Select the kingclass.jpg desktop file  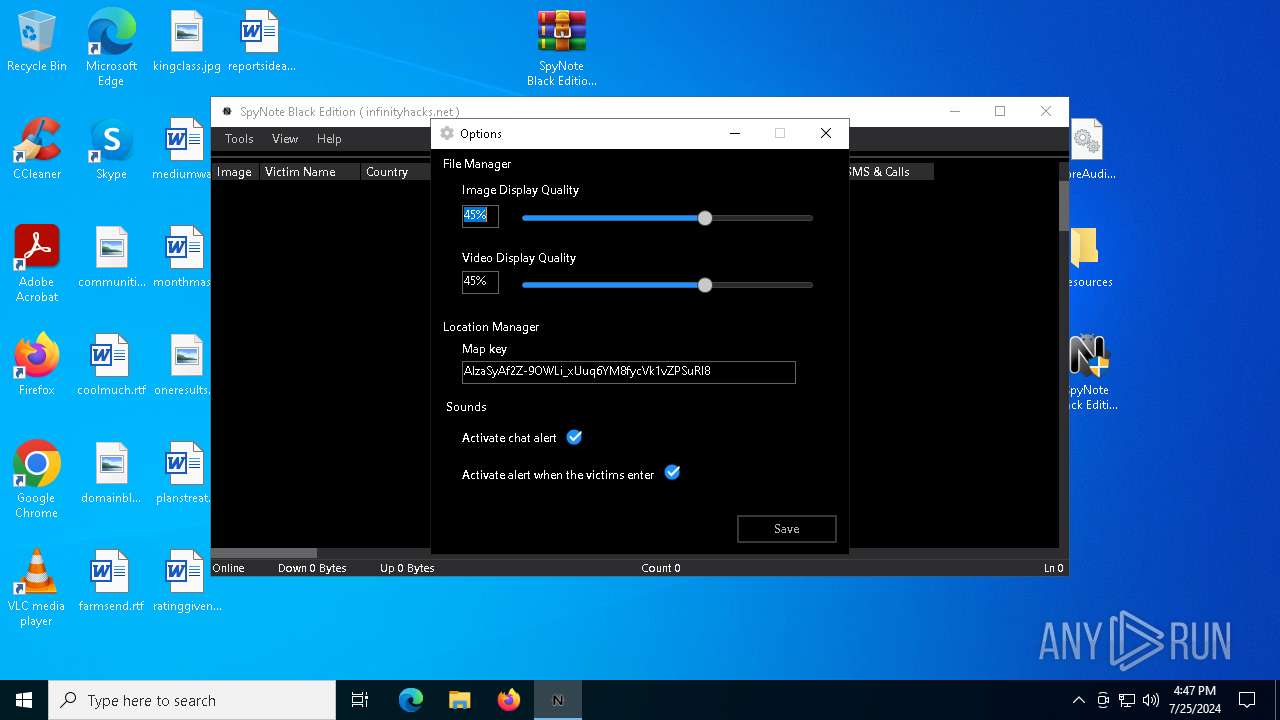(187, 42)
